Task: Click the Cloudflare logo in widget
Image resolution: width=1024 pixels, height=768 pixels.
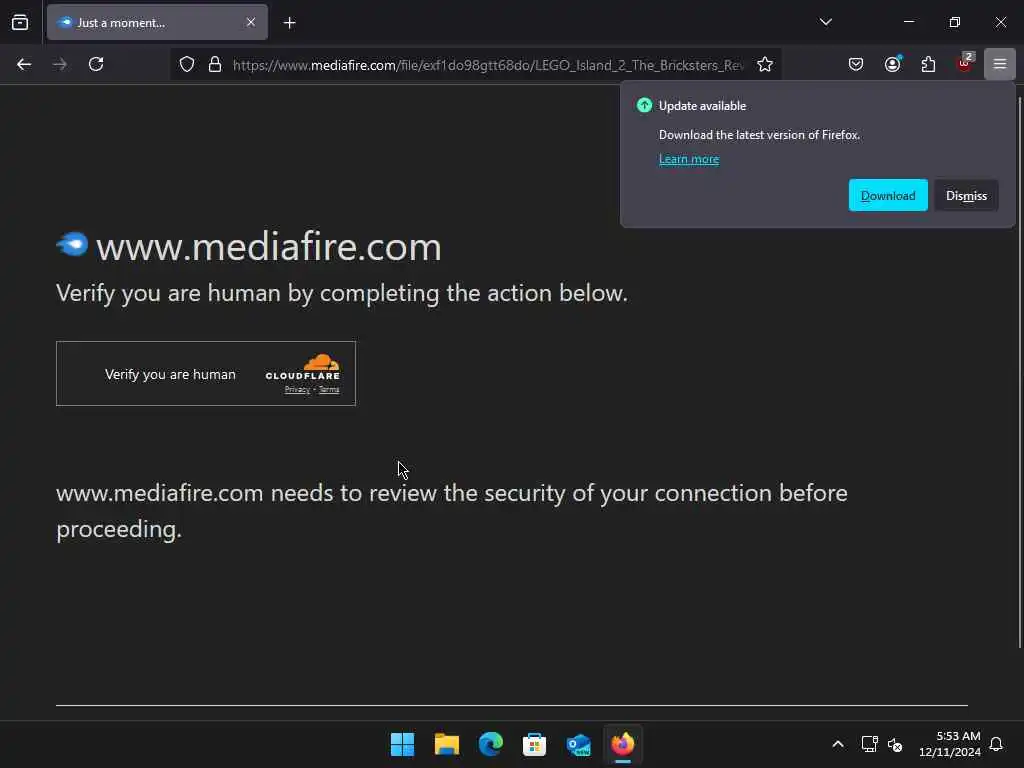Action: click(302, 367)
